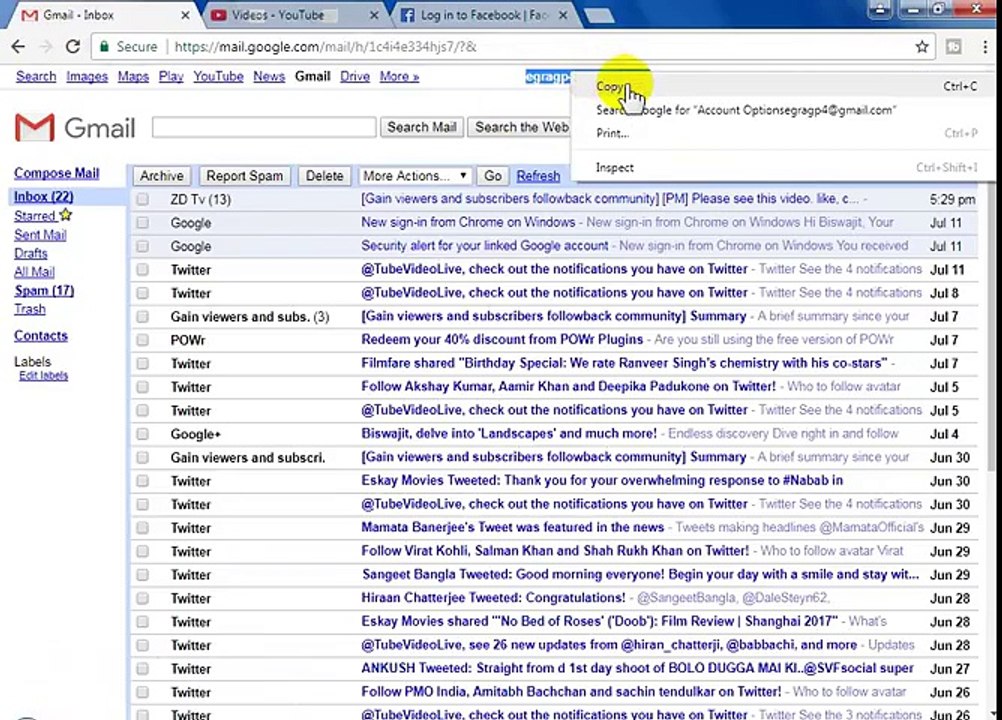This screenshot has height=720, width=1002.
Task: Click the Report Spam button
Action: [x=245, y=176]
